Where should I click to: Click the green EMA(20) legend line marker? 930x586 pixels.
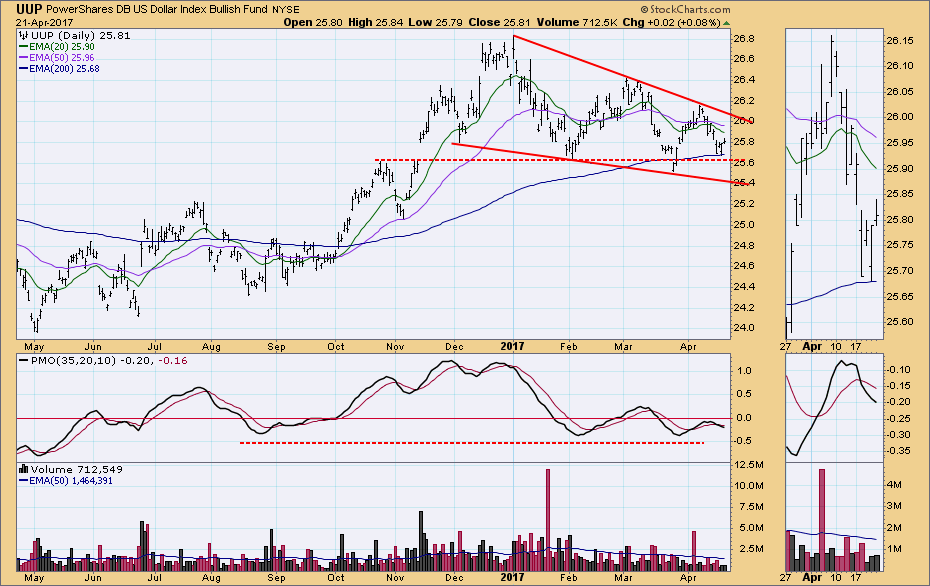pyautogui.click(x=24, y=47)
